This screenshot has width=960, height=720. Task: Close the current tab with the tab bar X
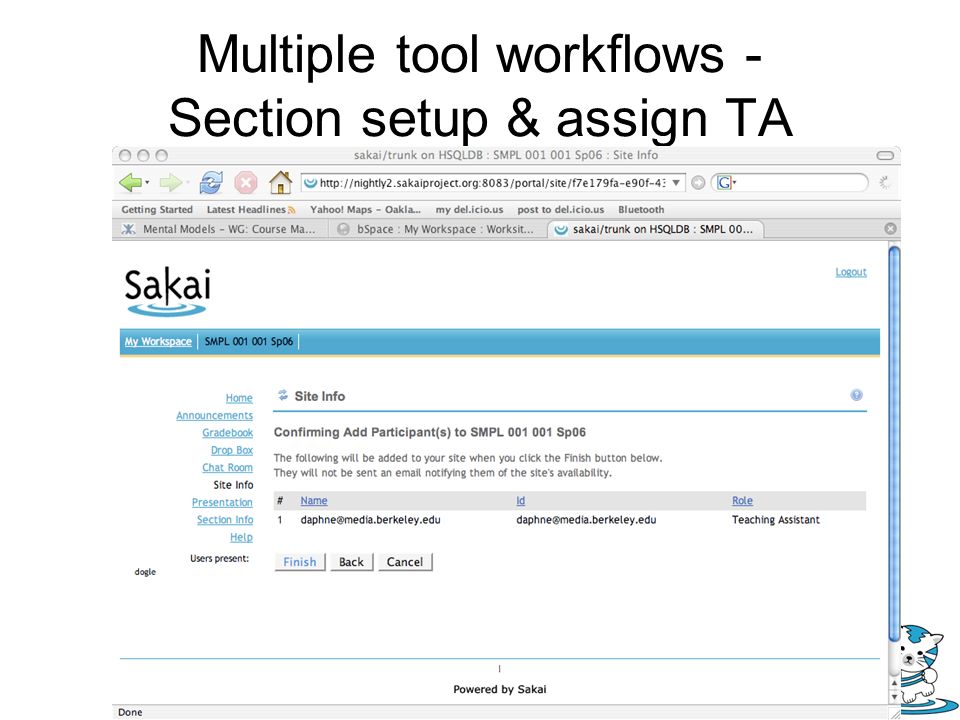point(890,228)
